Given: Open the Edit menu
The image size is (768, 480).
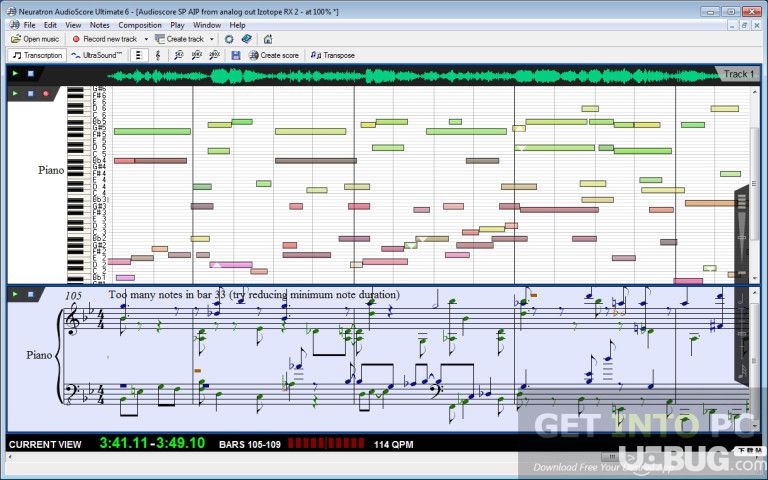Looking at the screenshot, I should (x=50, y=25).
